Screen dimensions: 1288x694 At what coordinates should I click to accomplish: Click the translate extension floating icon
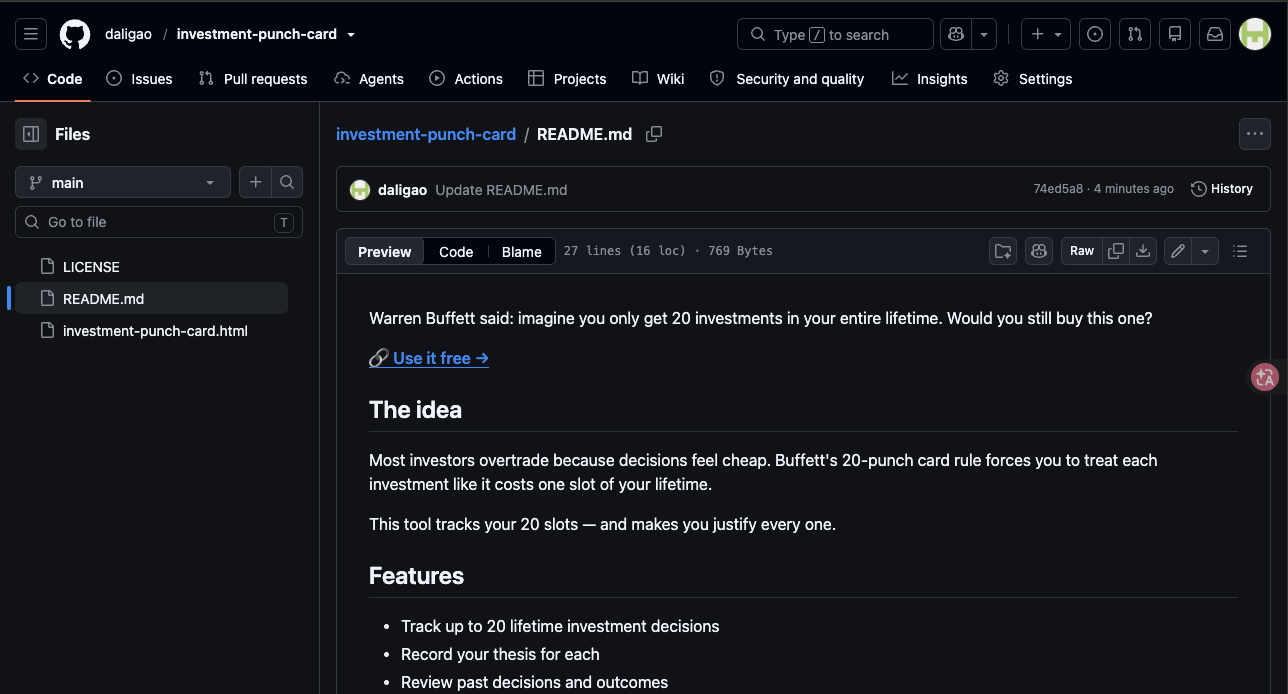coord(1265,377)
